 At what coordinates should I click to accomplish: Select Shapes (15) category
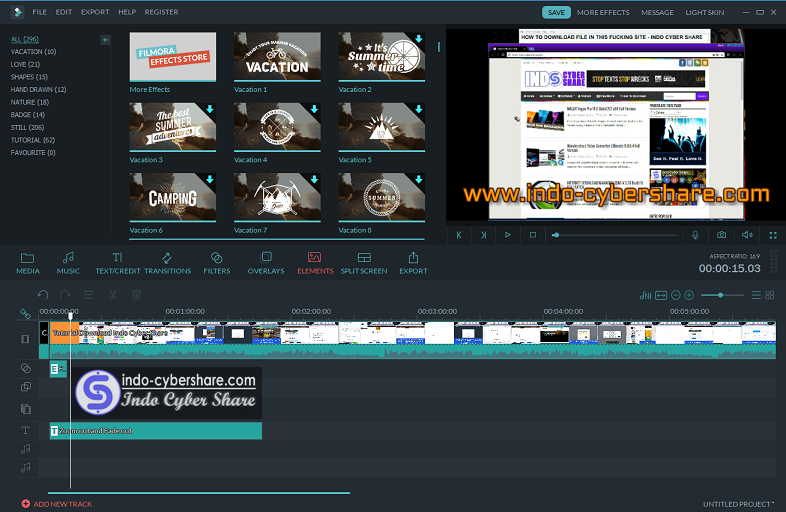[x=29, y=77]
